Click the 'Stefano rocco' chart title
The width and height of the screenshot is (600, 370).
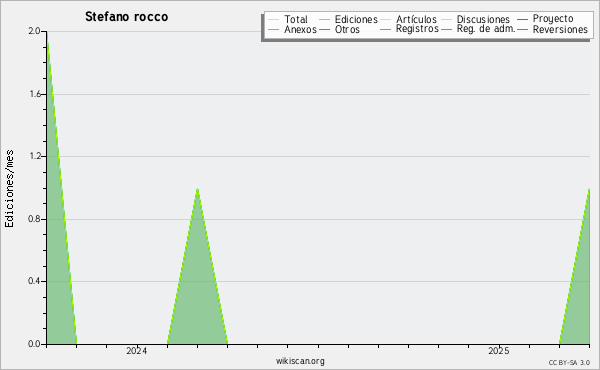(x=126, y=17)
